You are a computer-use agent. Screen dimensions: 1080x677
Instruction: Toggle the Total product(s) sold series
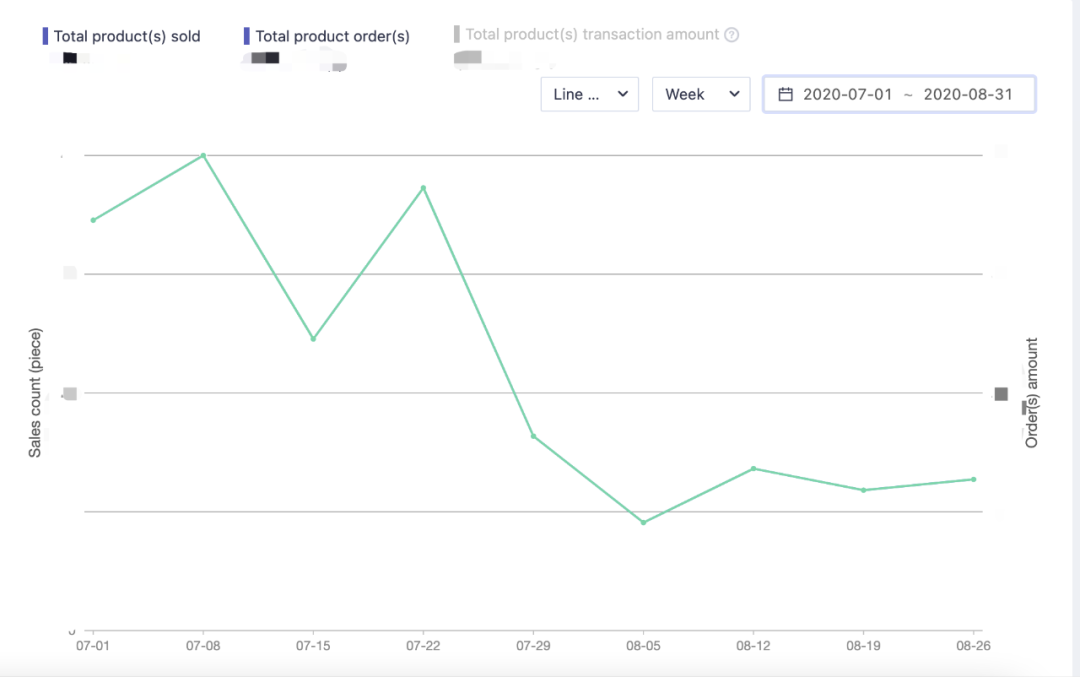(126, 36)
